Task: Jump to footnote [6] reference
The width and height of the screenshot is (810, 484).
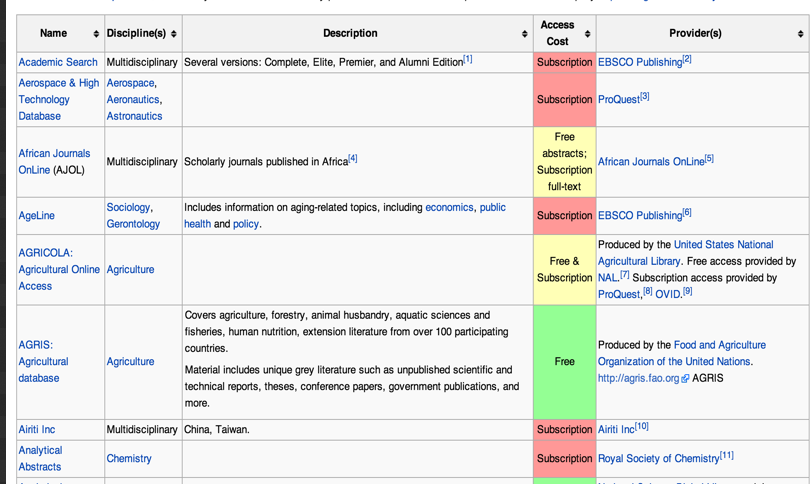Action: click(687, 212)
